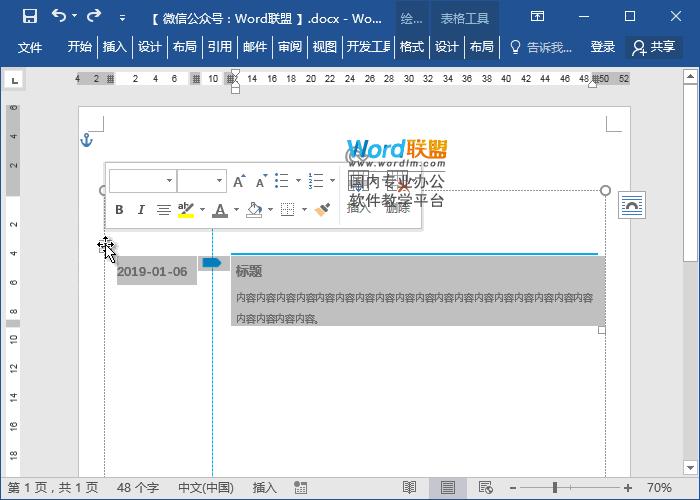This screenshot has width=700, height=500.
Task: Click the zoom slider handle
Action: click(555, 488)
